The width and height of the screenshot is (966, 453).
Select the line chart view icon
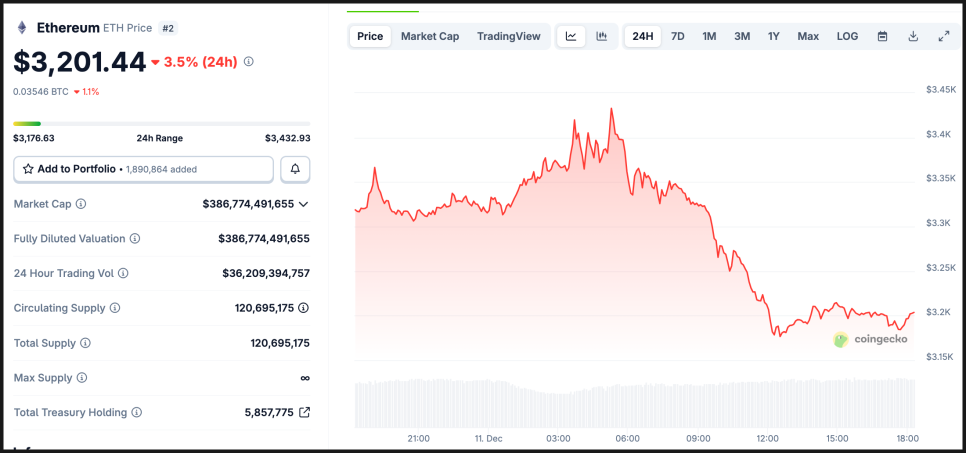571,36
